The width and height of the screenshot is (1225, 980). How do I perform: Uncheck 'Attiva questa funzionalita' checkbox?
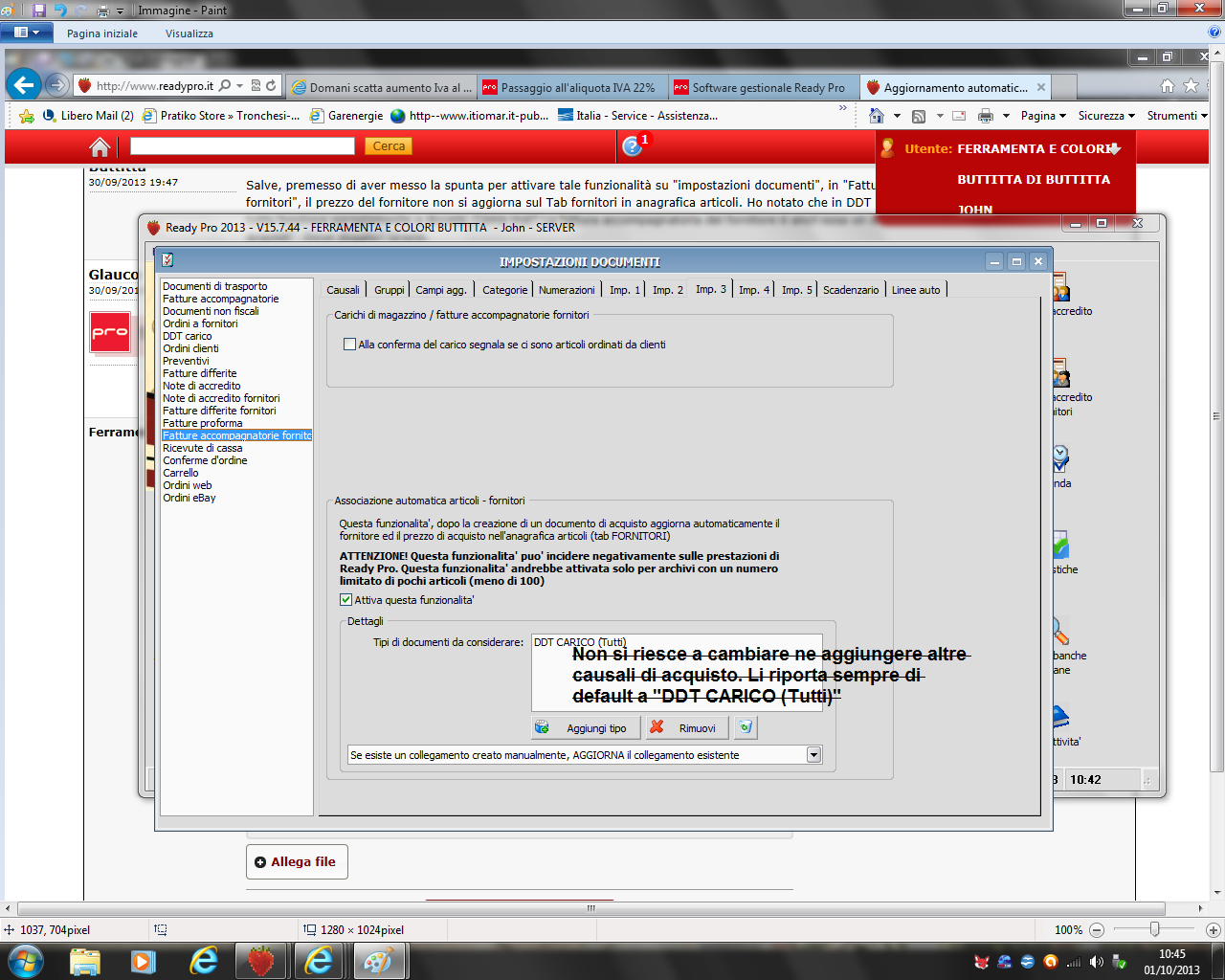point(346,600)
